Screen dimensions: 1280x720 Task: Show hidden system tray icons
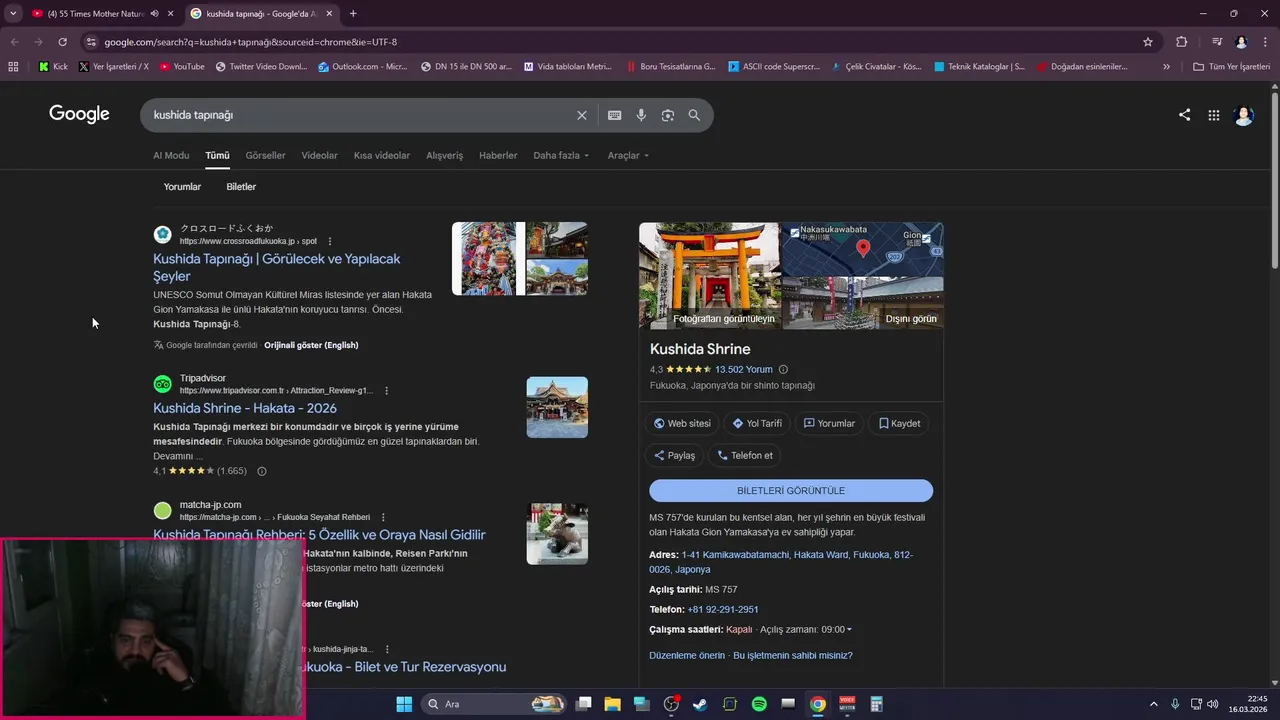coord(1153,704)
